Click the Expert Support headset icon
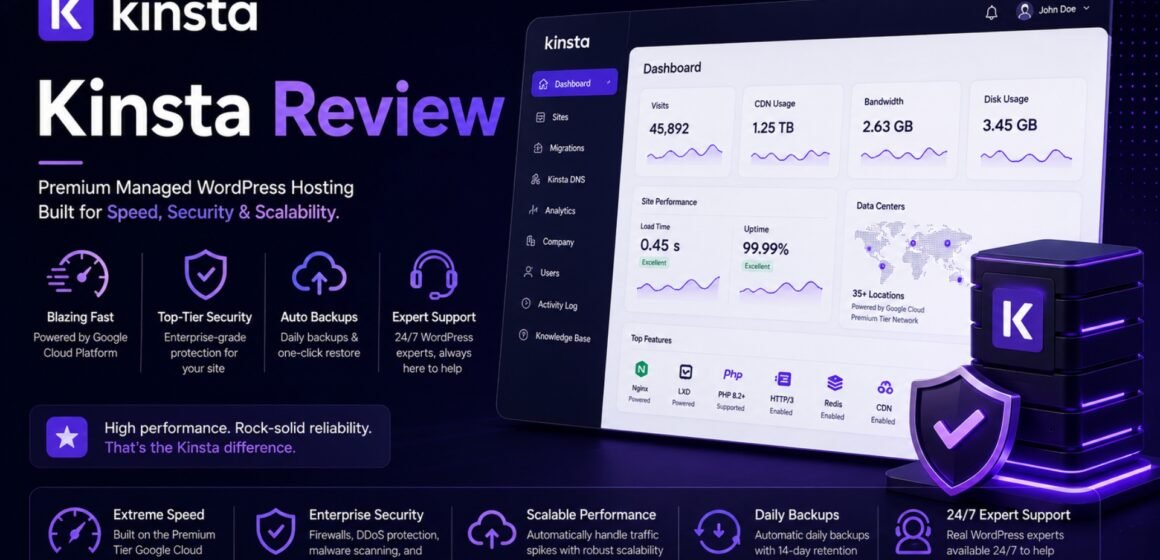The image size is (1160, 560). tap(434, 274)
